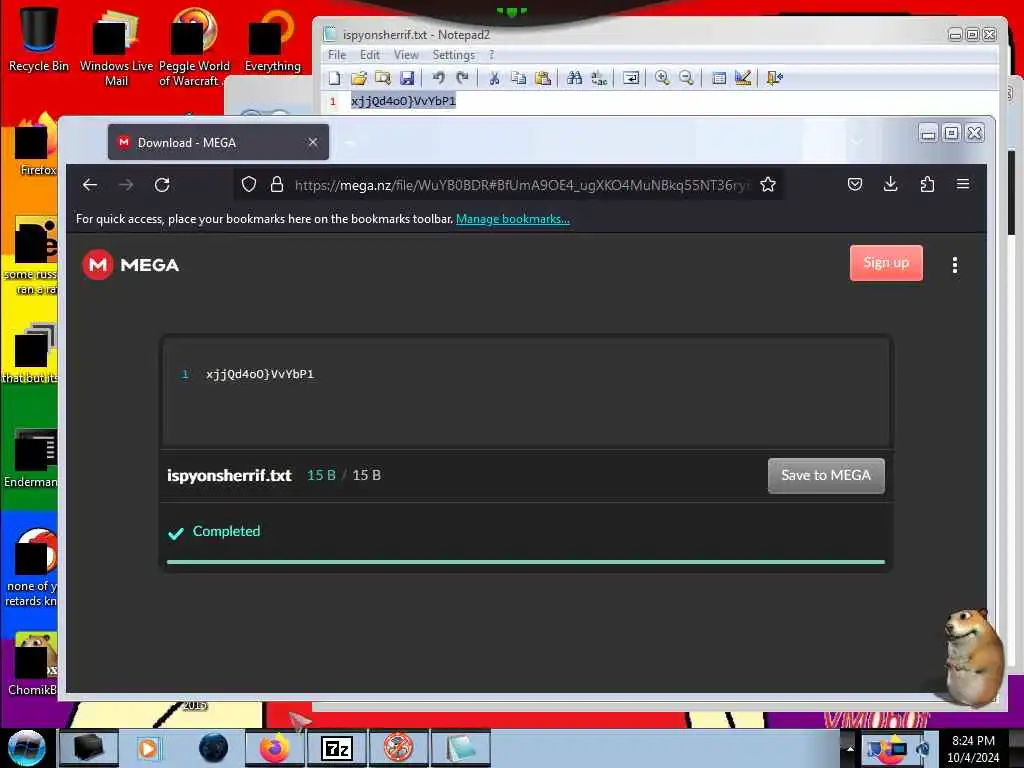This screenshot has height=768, width=1024.
Task: Open the Peggle World of Warcraft desktop icon
Action: 194,47
